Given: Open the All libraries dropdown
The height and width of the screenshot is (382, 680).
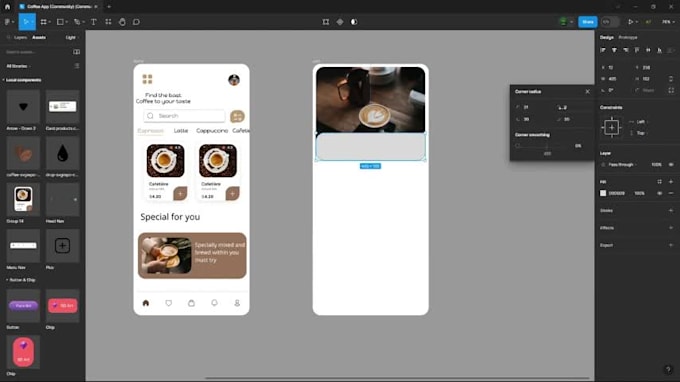Looking at the screenshot, I should [x=19, y=66].
